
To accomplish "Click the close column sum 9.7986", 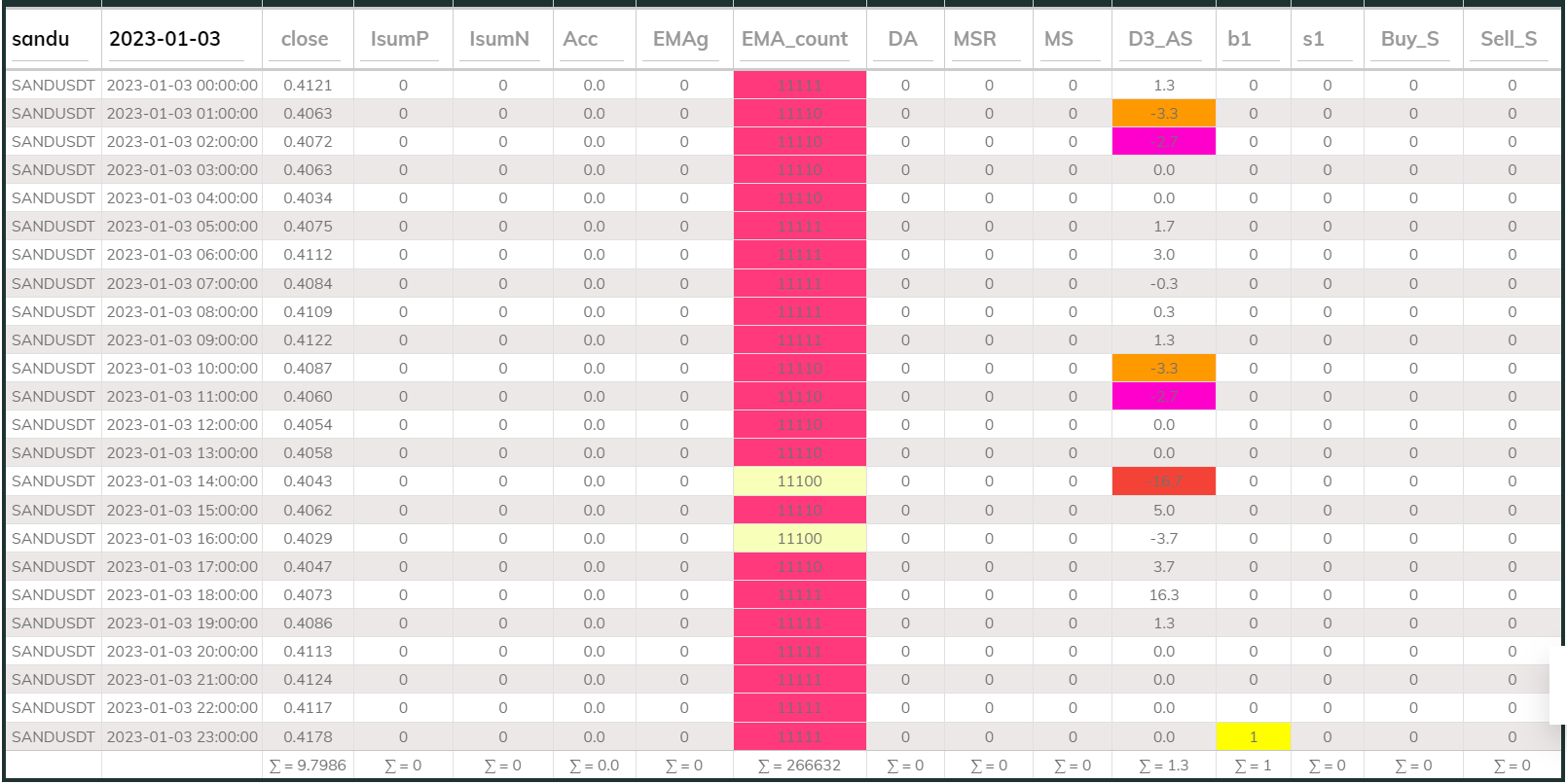I will point(308,766).
